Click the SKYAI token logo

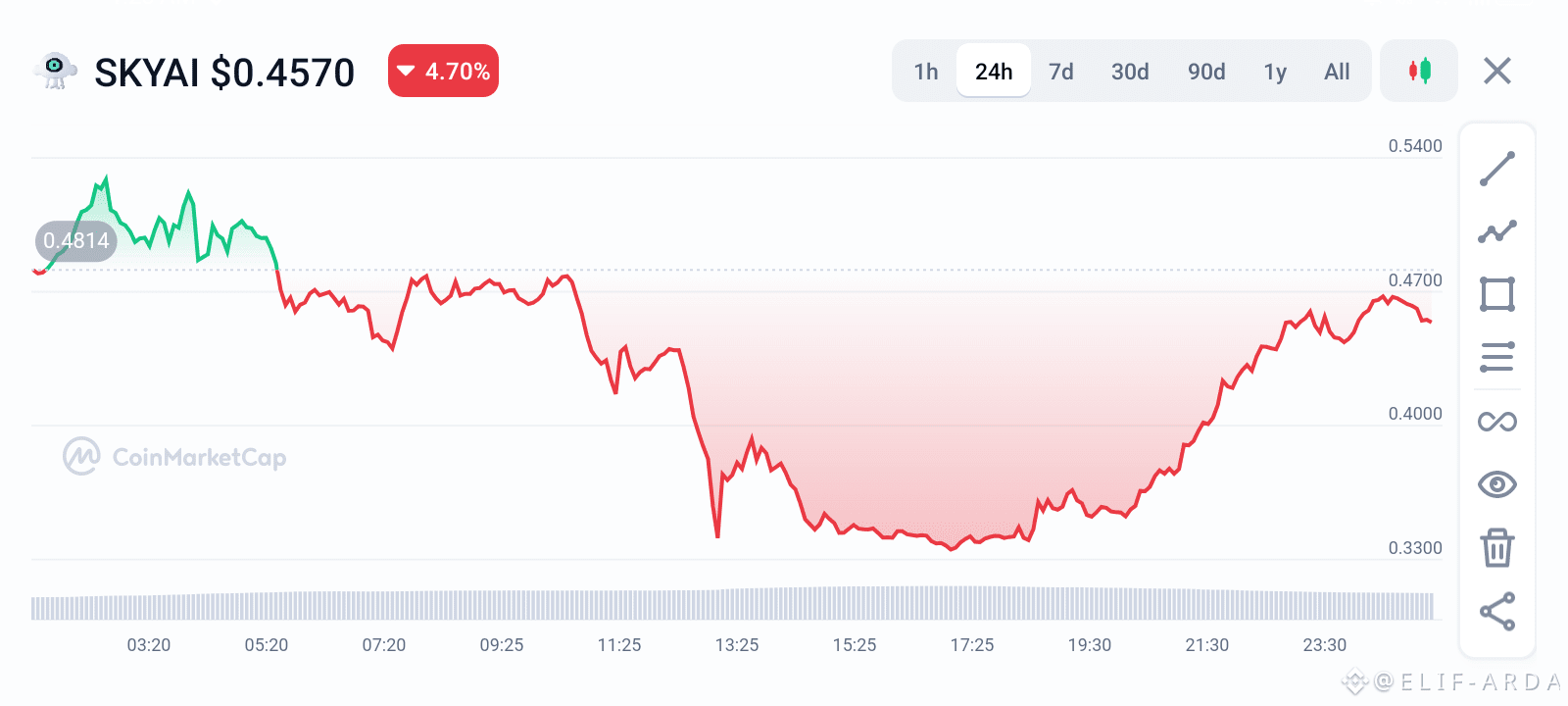point(55,71)
